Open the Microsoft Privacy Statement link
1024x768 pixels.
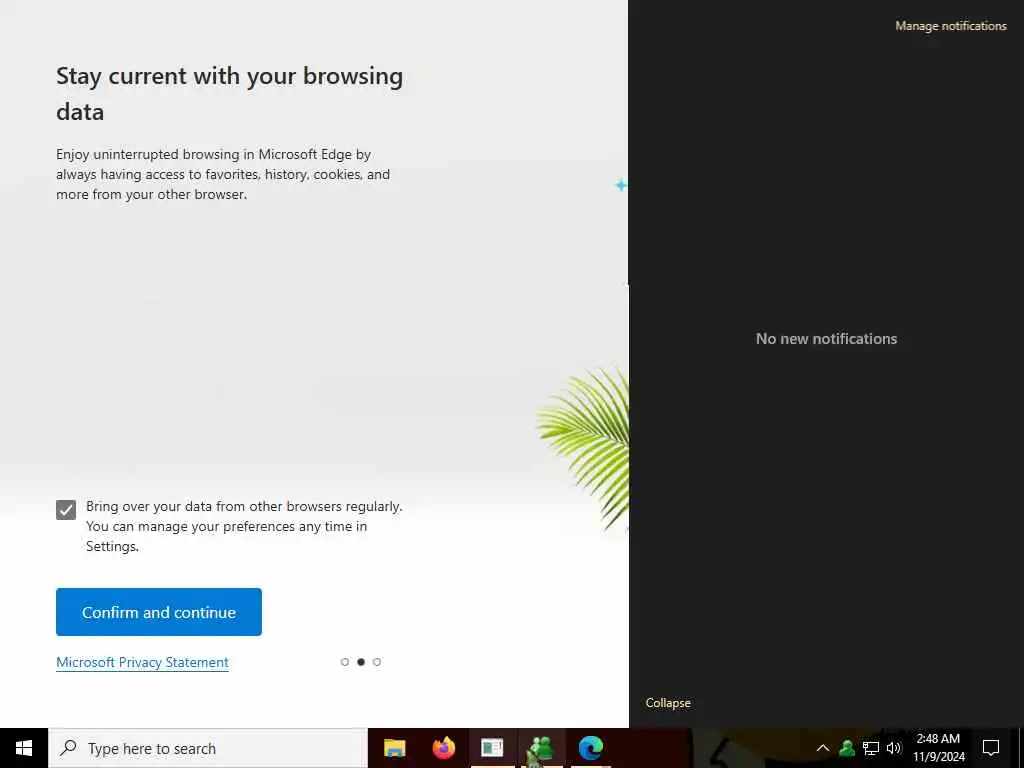[142, 662]
